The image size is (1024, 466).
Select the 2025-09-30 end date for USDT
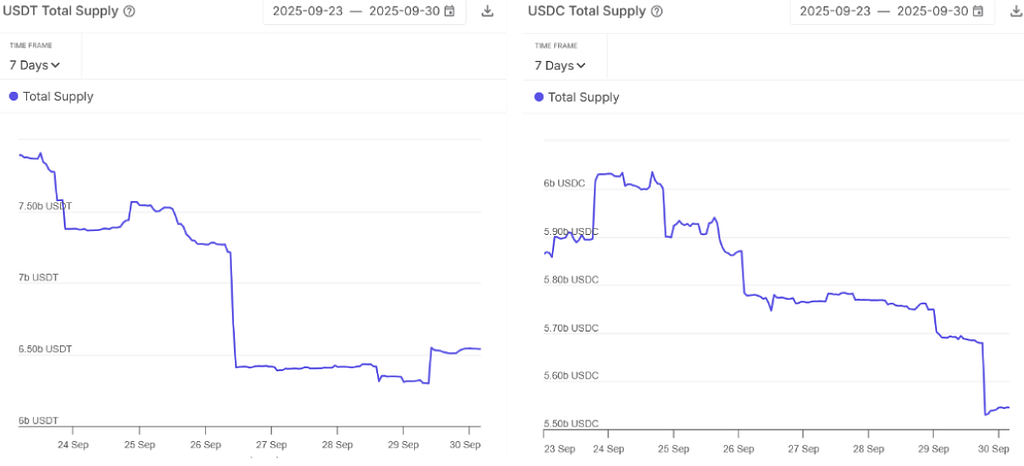[x=404, y=11]
